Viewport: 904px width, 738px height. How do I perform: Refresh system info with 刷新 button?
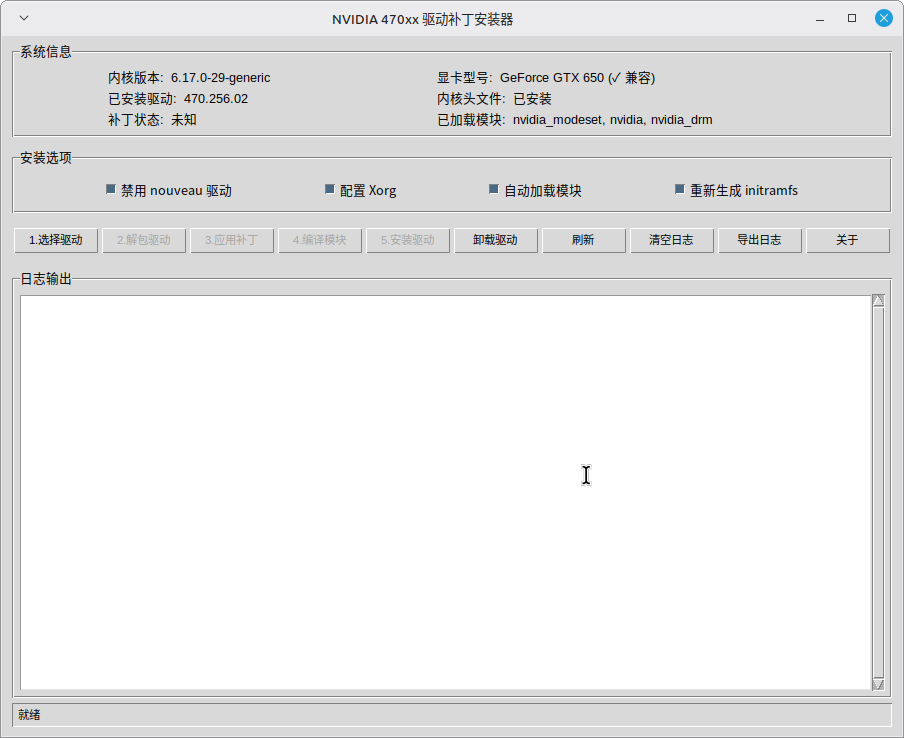(584, 240)
